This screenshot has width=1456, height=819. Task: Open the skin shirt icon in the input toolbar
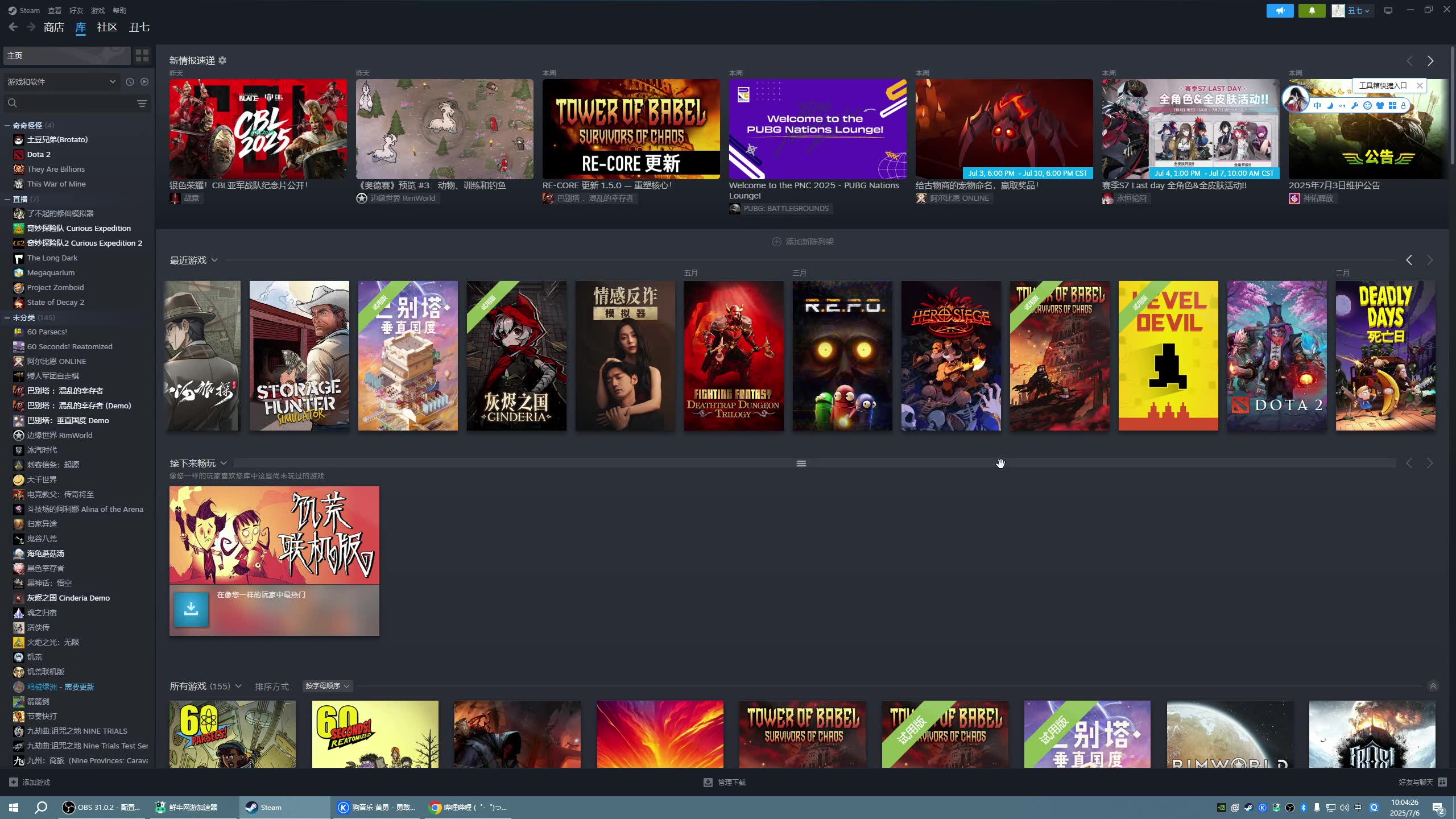[1380, 106]
